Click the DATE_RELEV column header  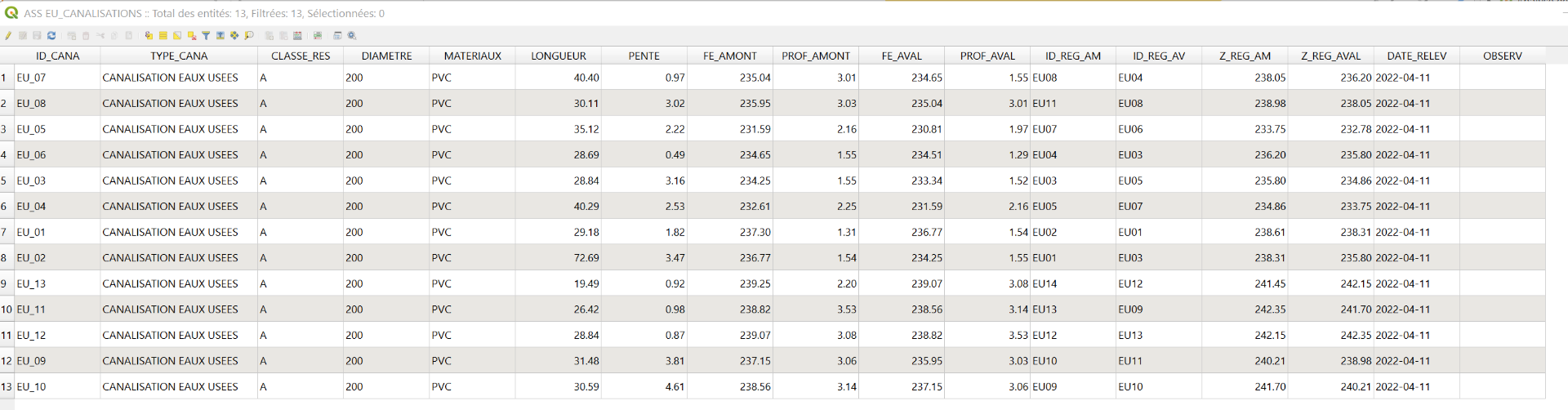[1416, 56]
